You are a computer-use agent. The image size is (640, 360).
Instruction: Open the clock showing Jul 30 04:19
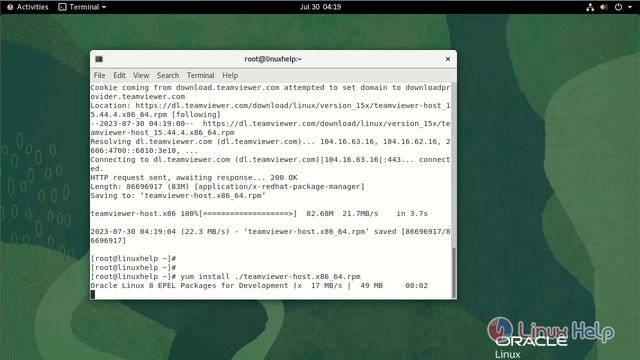pos(320,7)
